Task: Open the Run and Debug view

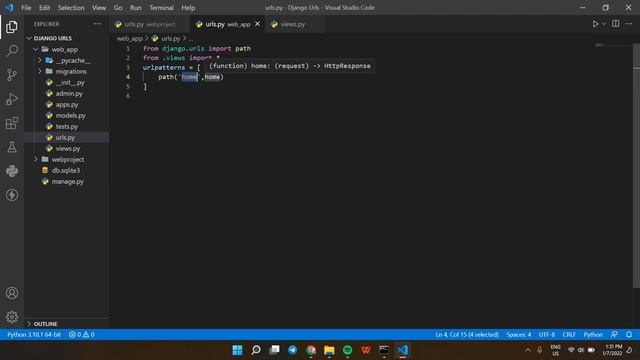Action: click(12, 99)
